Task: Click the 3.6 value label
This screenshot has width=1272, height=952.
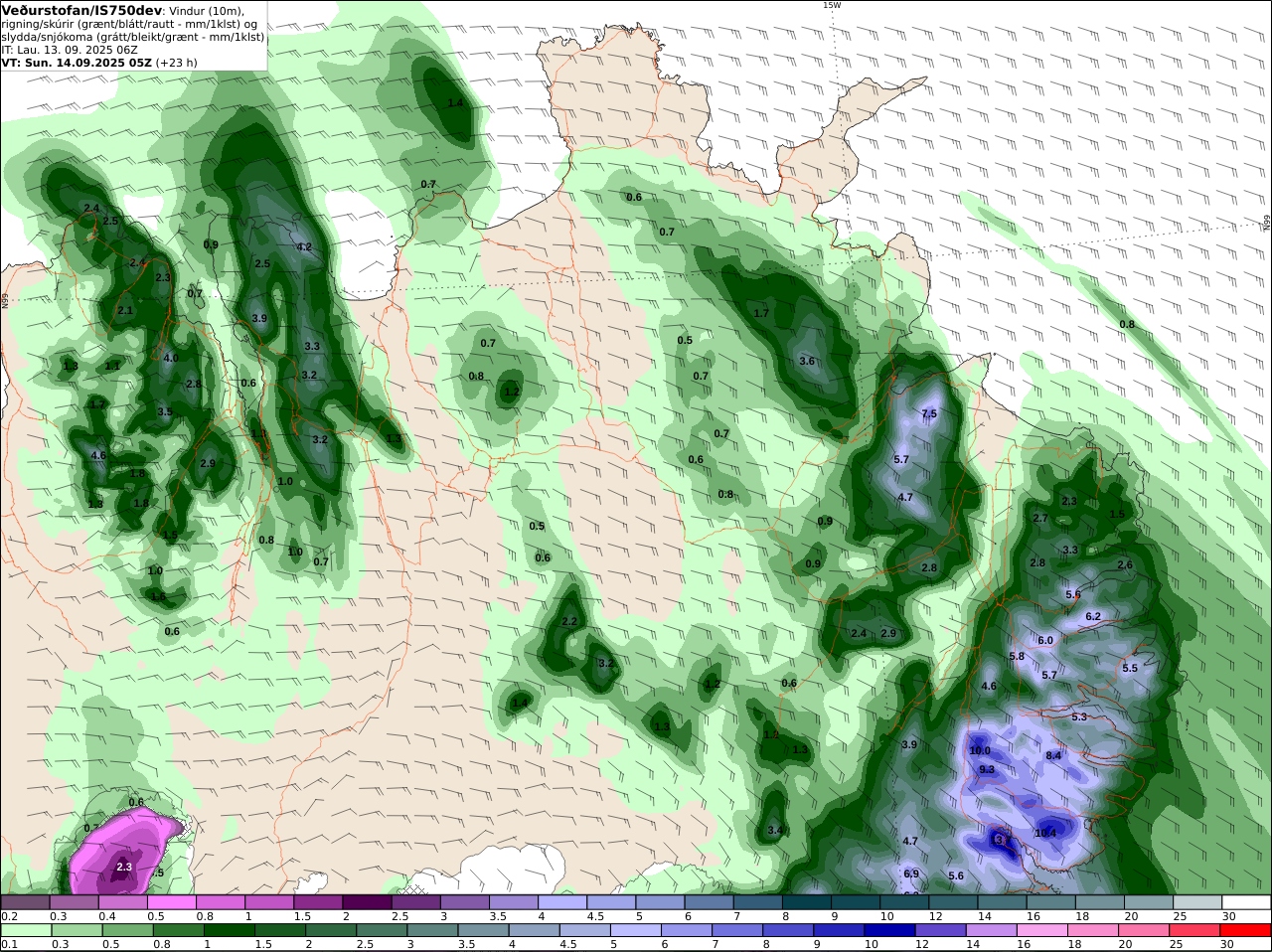Action: click(807, 361)
